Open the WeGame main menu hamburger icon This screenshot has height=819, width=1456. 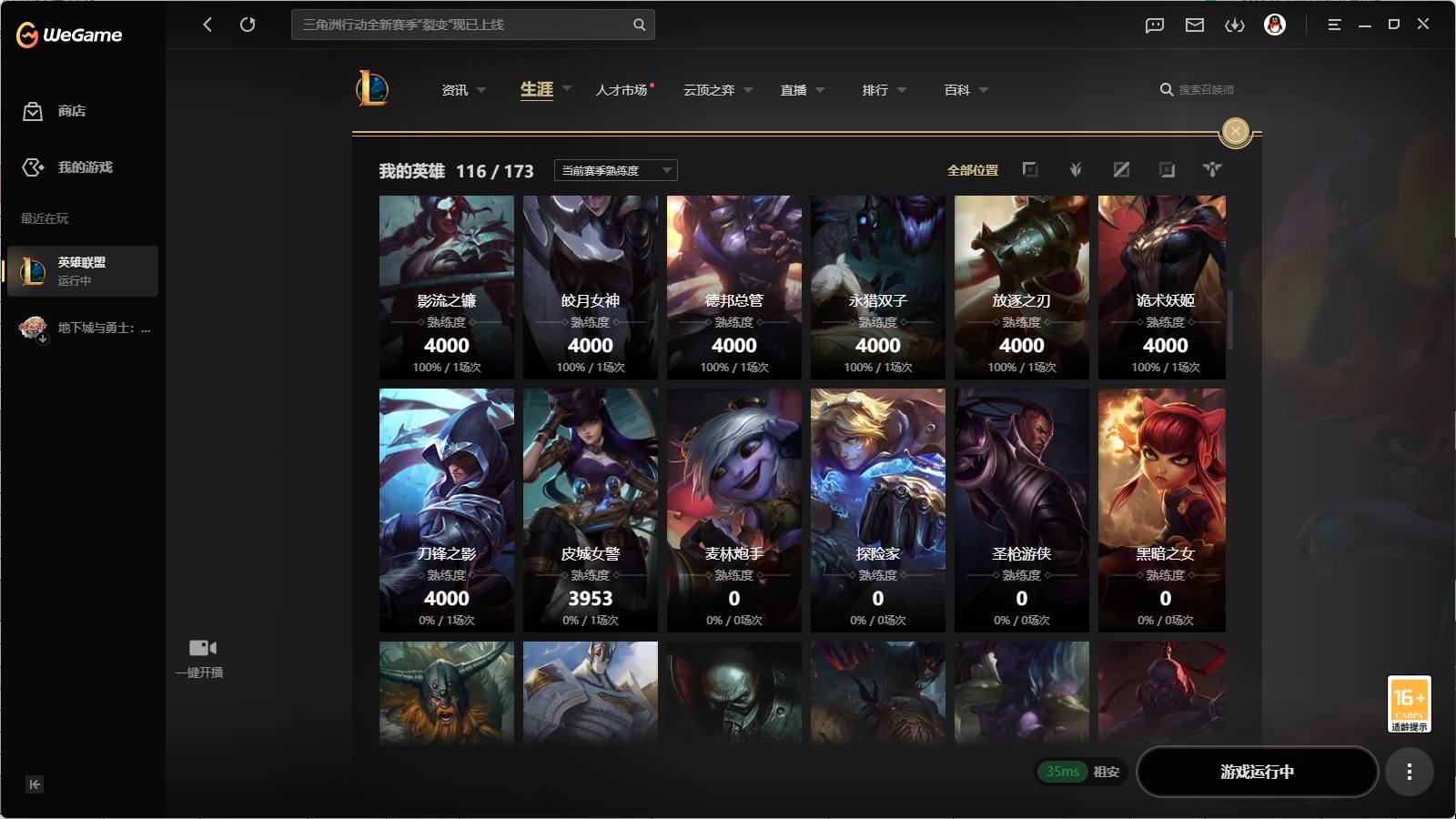click(1334, 25)
